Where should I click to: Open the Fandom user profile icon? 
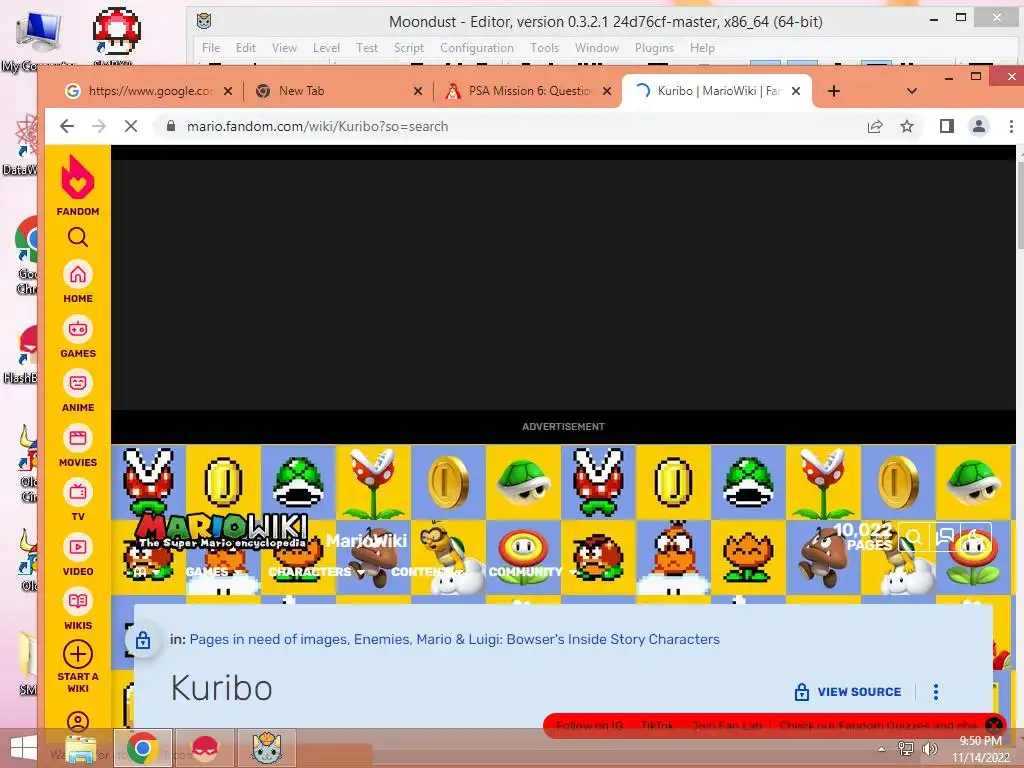click(78, 721)
